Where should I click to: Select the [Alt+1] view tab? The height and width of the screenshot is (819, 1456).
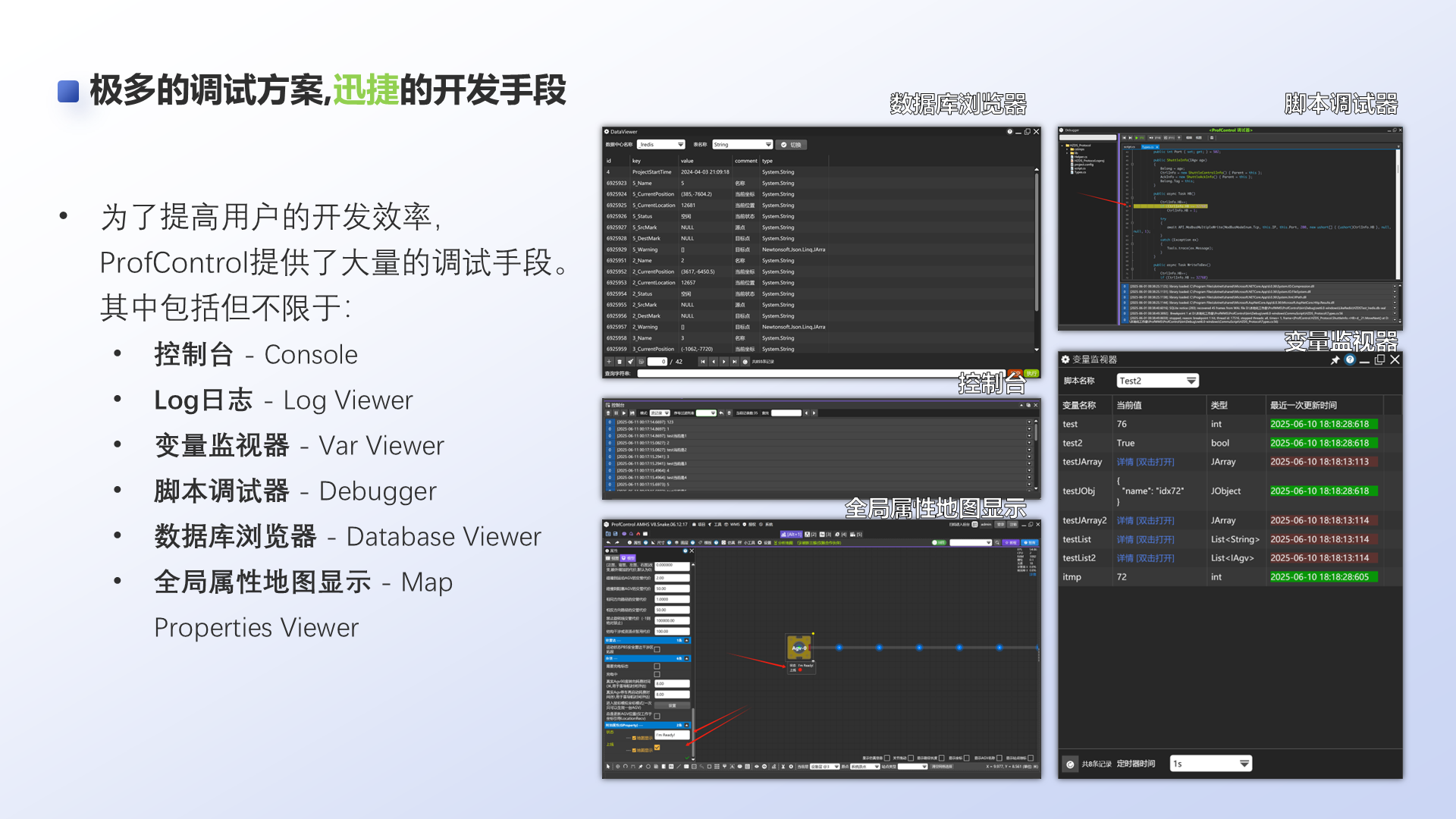pos(790,535)
